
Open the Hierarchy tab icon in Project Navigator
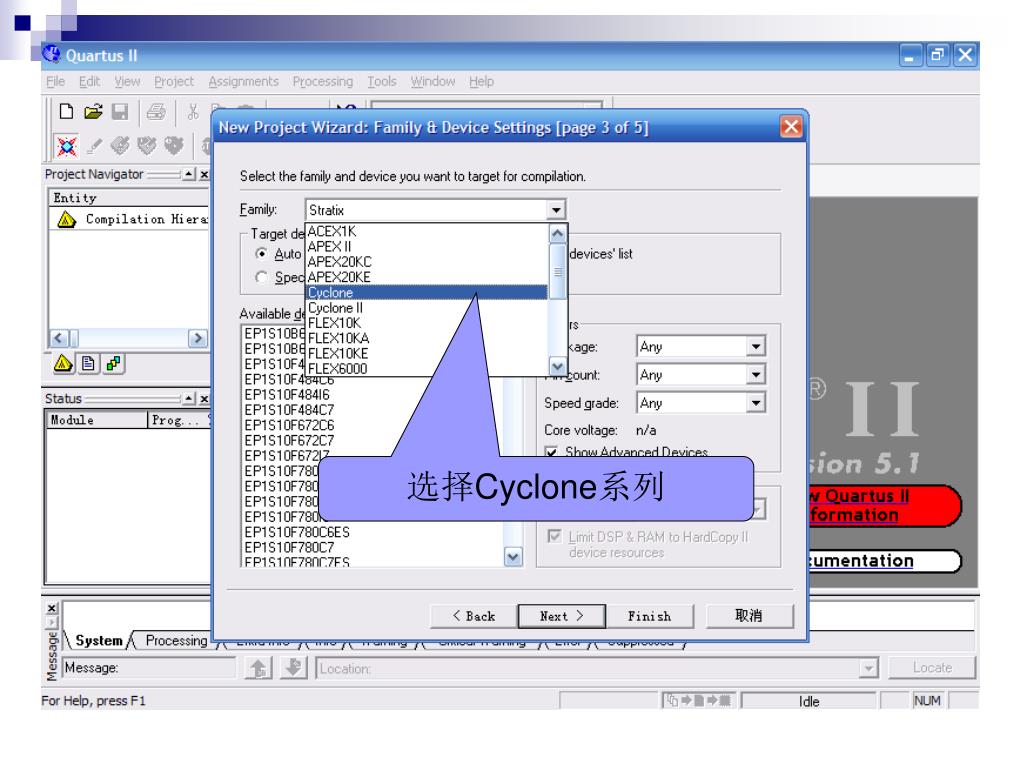click(63, 363)
